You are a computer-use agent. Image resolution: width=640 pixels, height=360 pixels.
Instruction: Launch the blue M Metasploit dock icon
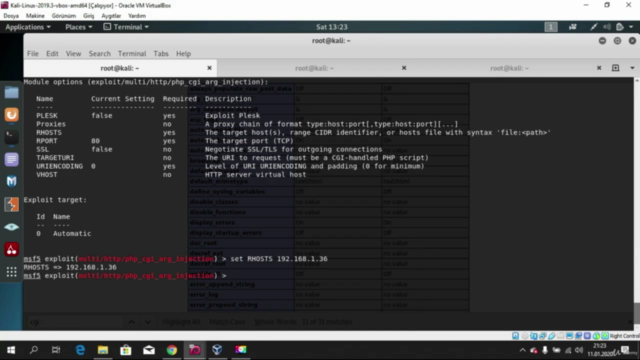pos(11,182)
